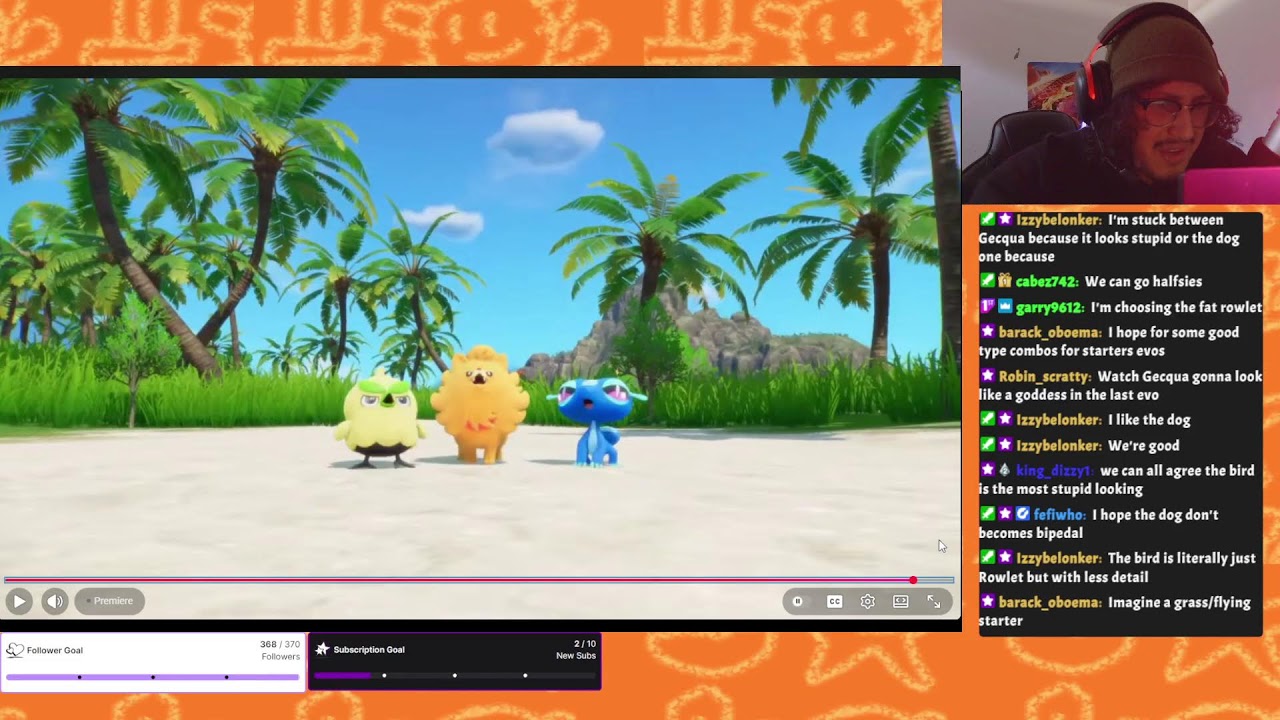Click Izzybelonker's name on "I like the dog"
Viewport: 1280px width, 720px height.
[1058, 420]
